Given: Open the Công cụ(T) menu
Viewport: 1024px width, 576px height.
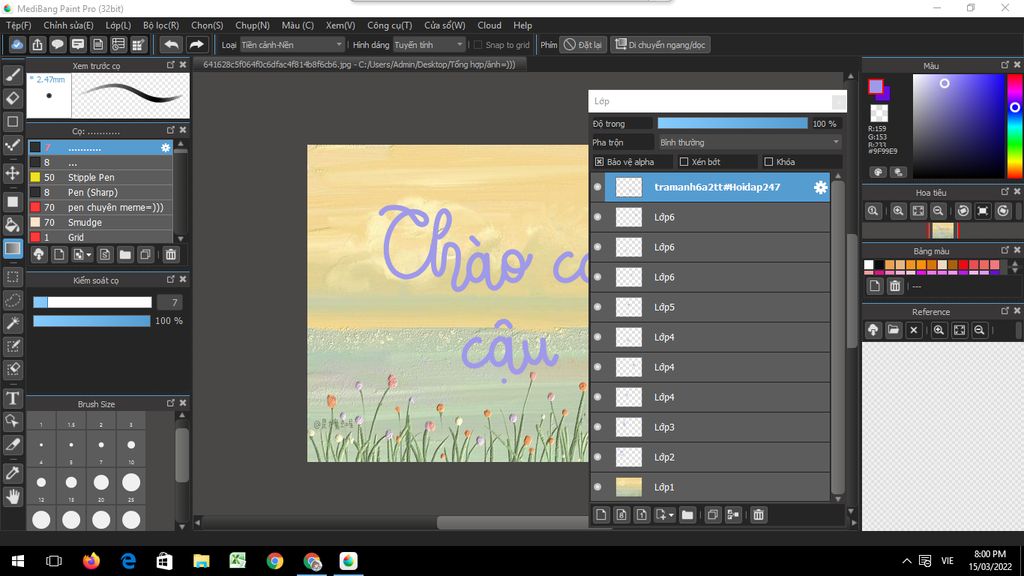Looking at the screenshot, I should (389, 25).
